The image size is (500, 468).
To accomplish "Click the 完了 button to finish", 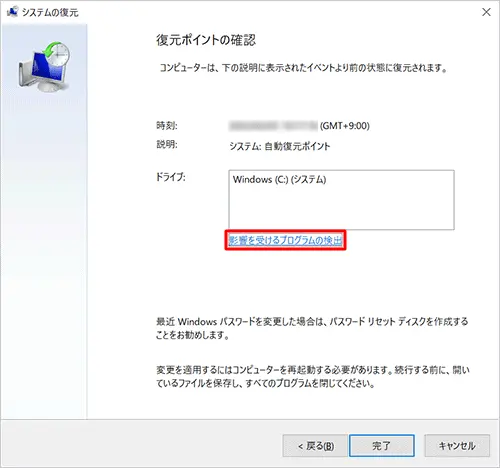I will [382, 446].
